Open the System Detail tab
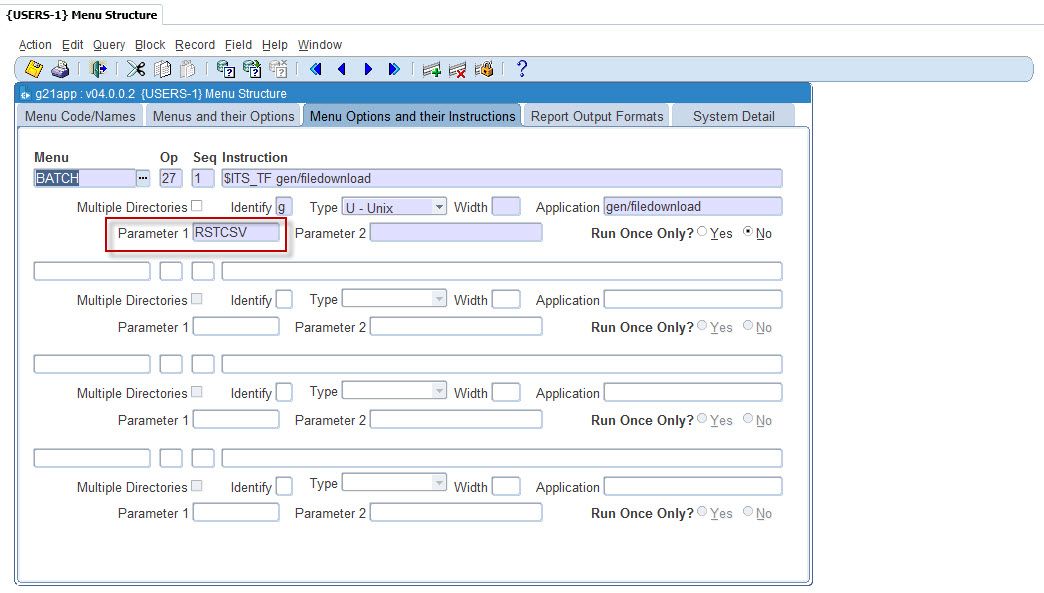This screenshot has height=593, width=1044. tap(733, 116)
